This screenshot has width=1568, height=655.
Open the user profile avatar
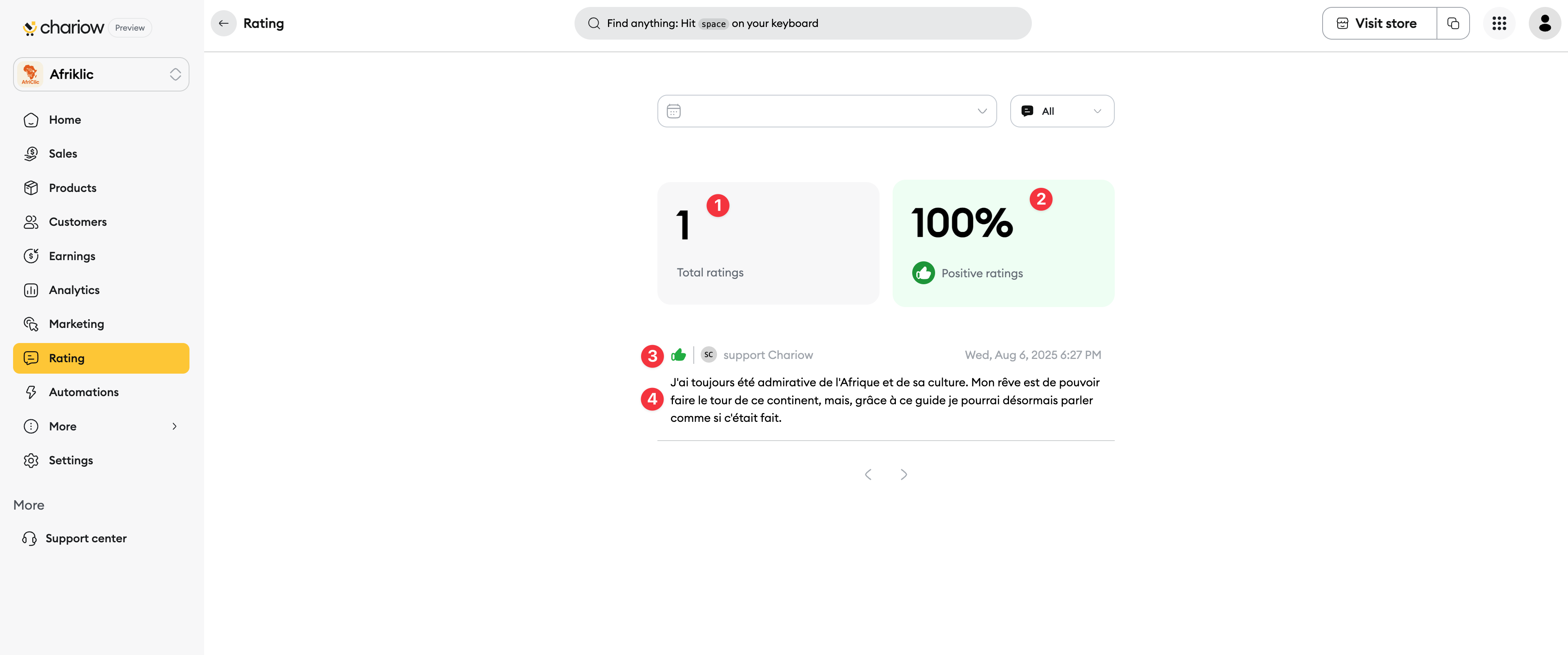(1544, 23)
